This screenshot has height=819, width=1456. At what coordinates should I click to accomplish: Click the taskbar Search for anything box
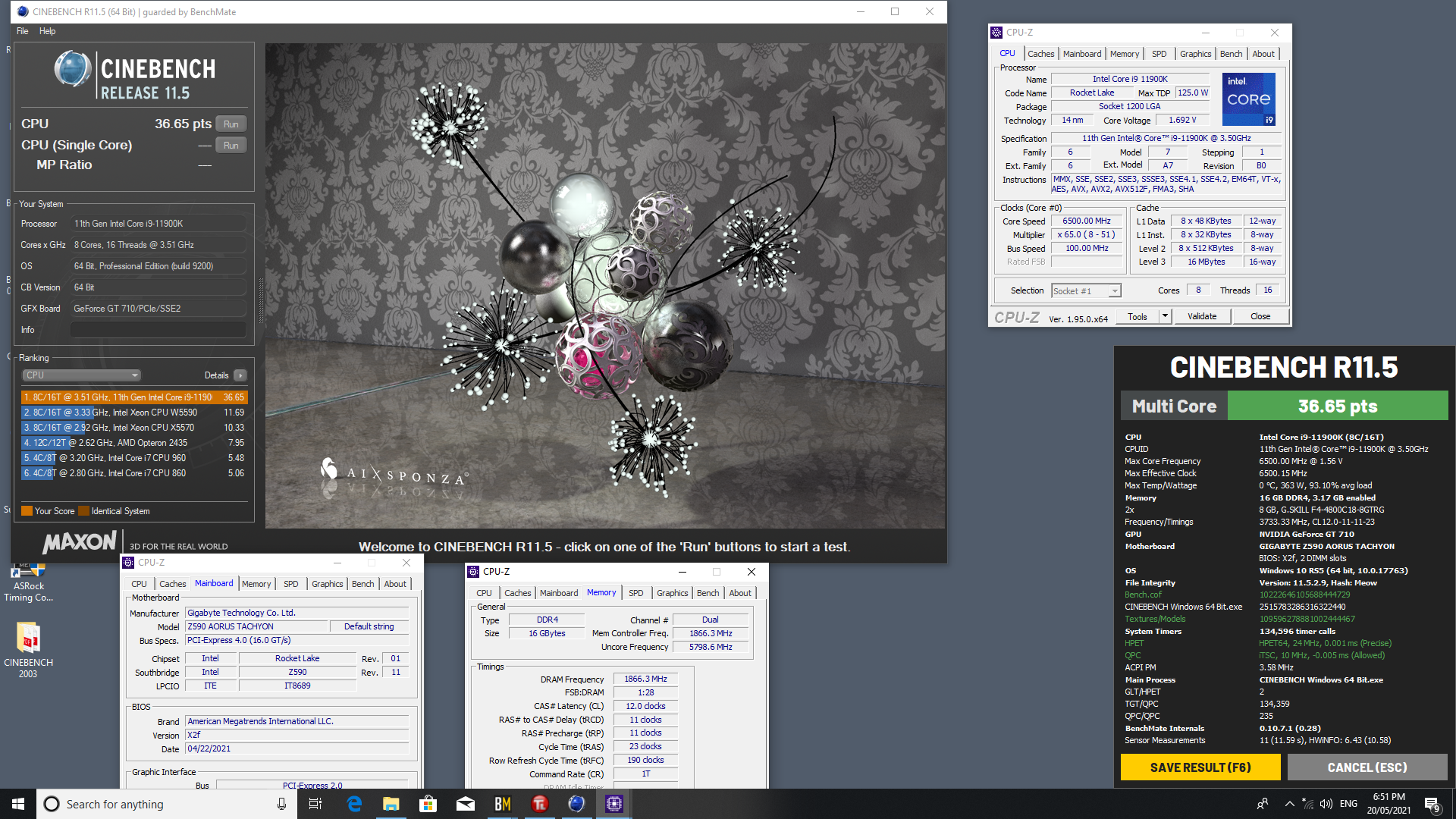(x=167, y=804)
